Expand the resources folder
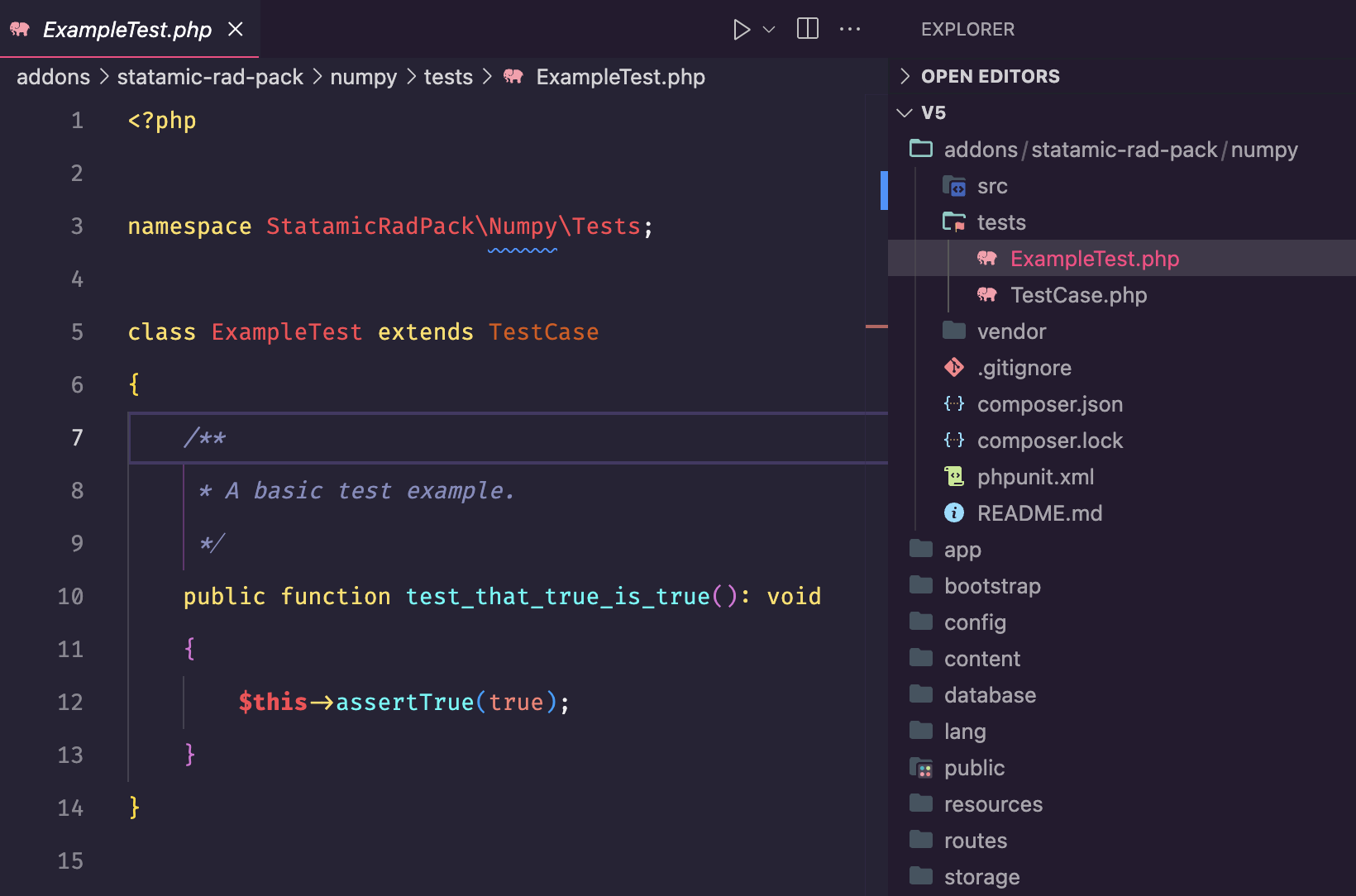 [1122, 803]
